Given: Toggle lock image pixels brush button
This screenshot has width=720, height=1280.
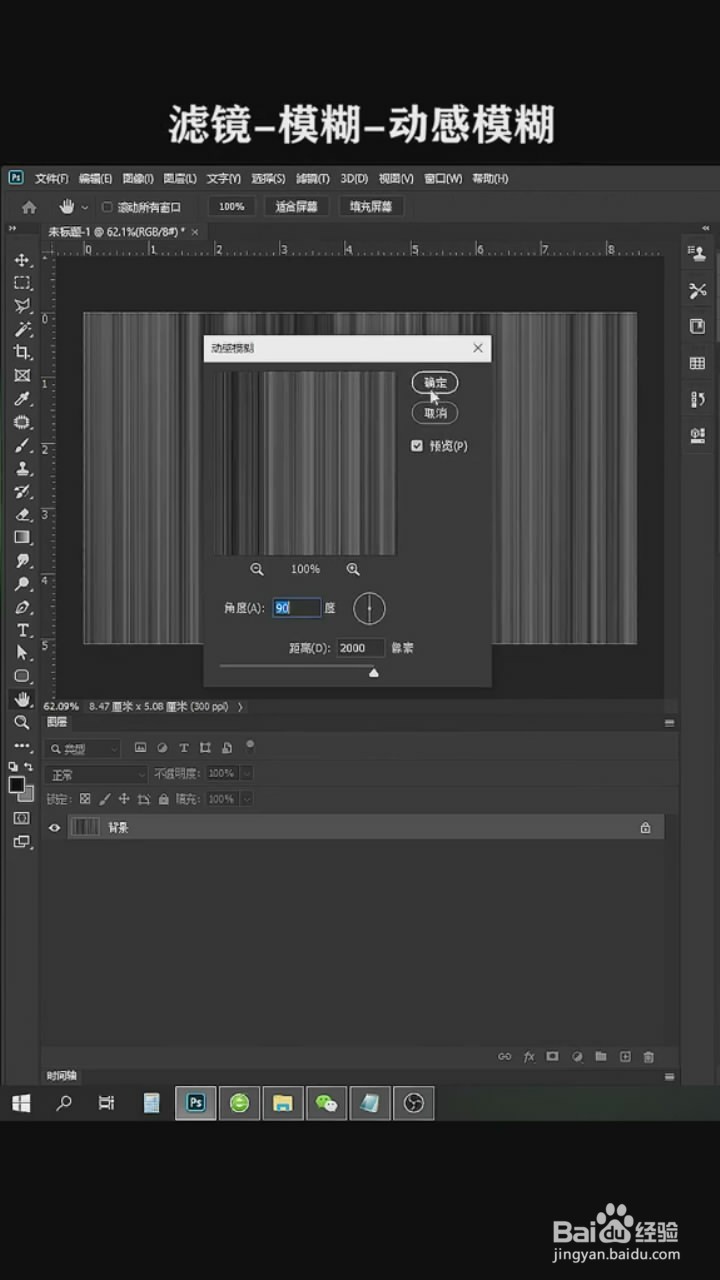Looking at the screenshot, I should [105, 799].
